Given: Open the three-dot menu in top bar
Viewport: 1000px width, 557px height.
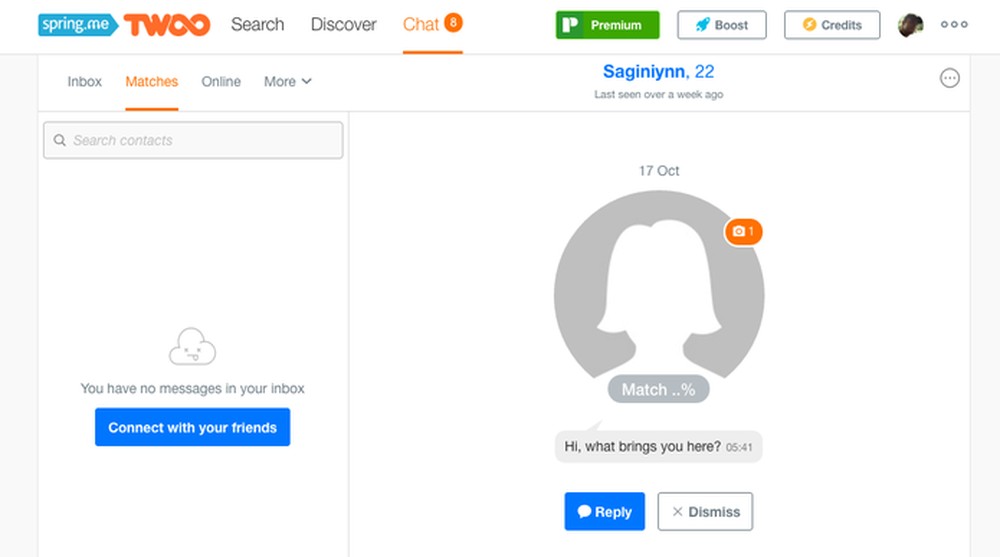Looking at the screenshot, I should point(954,25).
